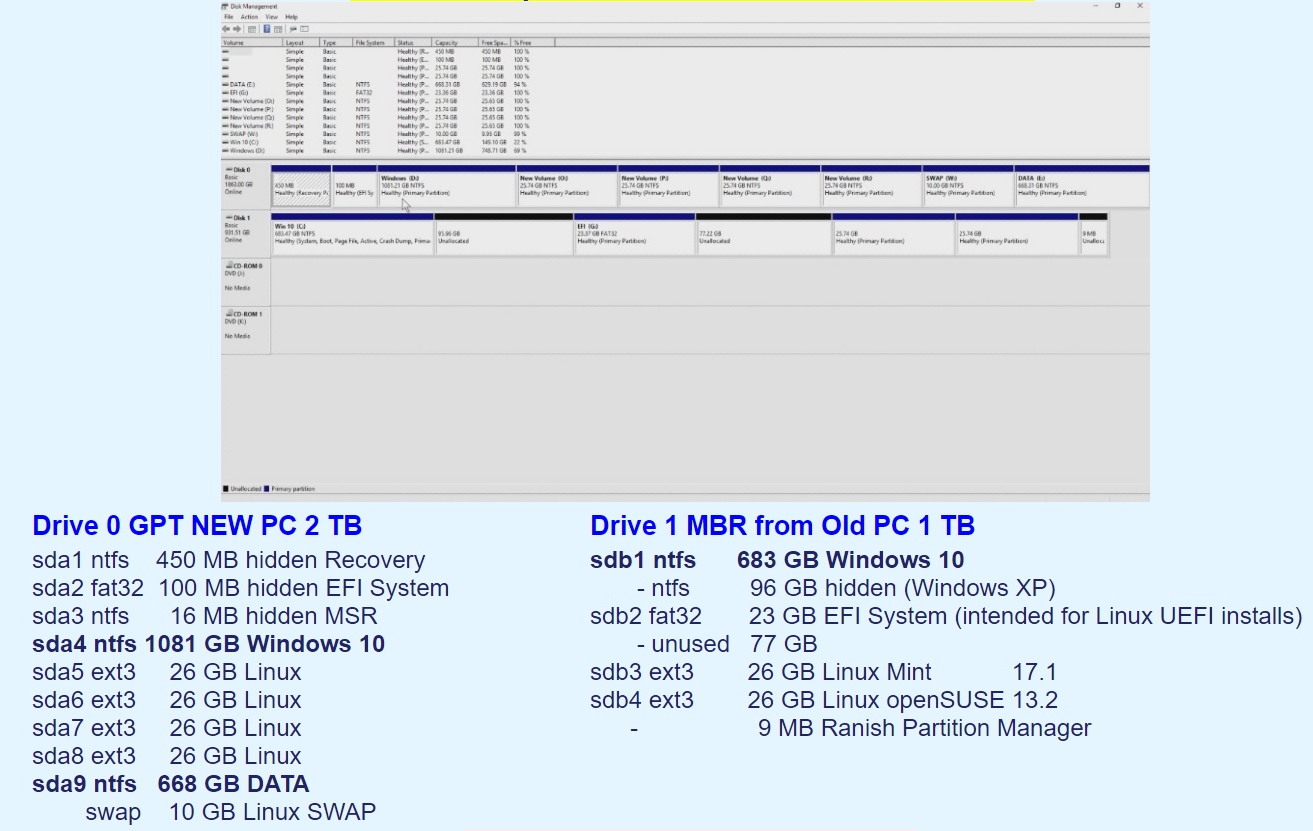Sort by the Type column header

pyautogui.click(x=336, y=43)
